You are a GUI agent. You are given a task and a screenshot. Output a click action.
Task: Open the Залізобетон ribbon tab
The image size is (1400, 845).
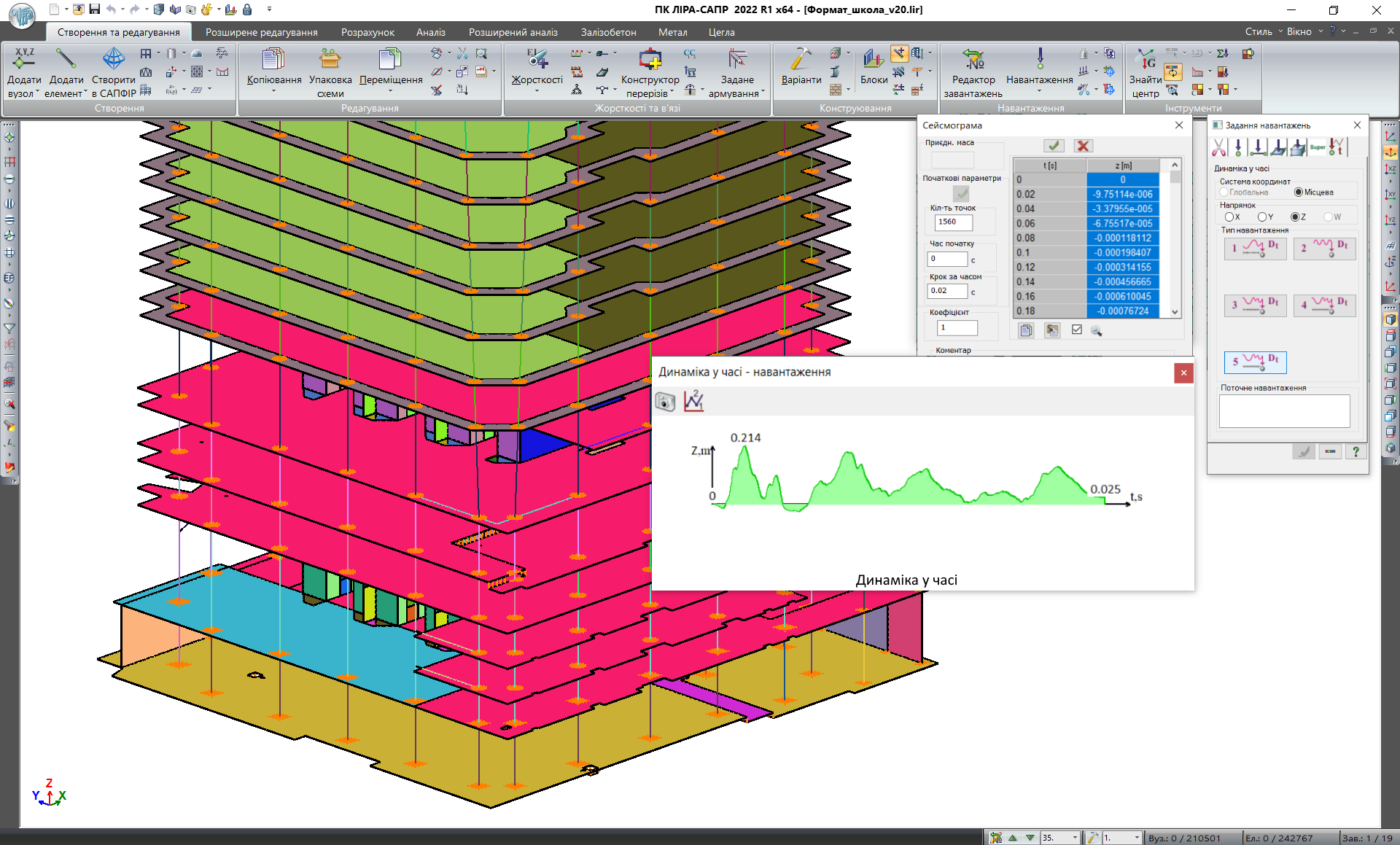point(608,32)
